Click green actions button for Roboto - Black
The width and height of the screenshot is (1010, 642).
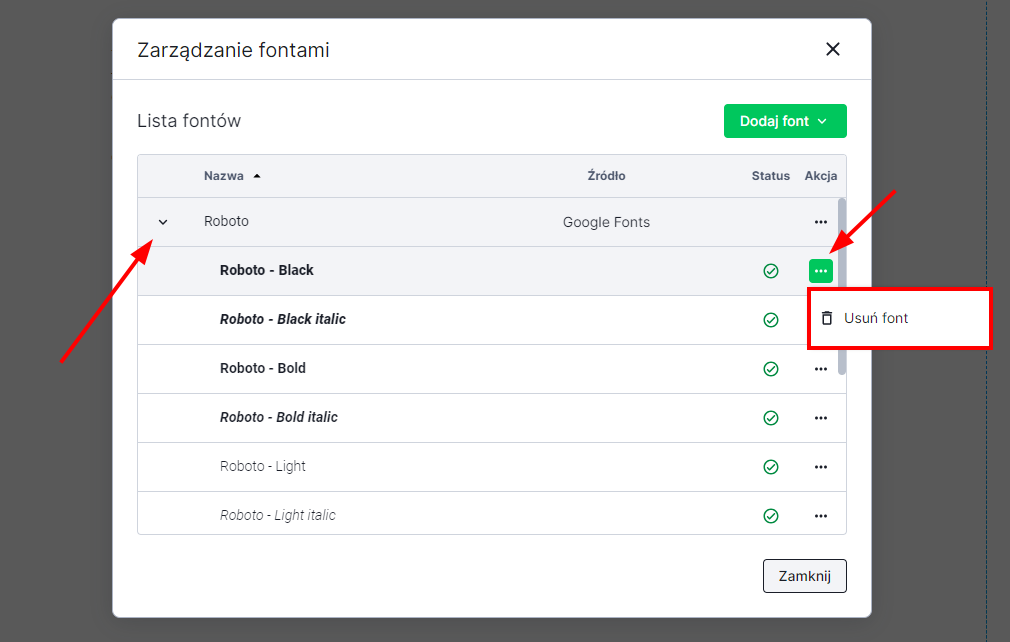click(x=820, y=271)
